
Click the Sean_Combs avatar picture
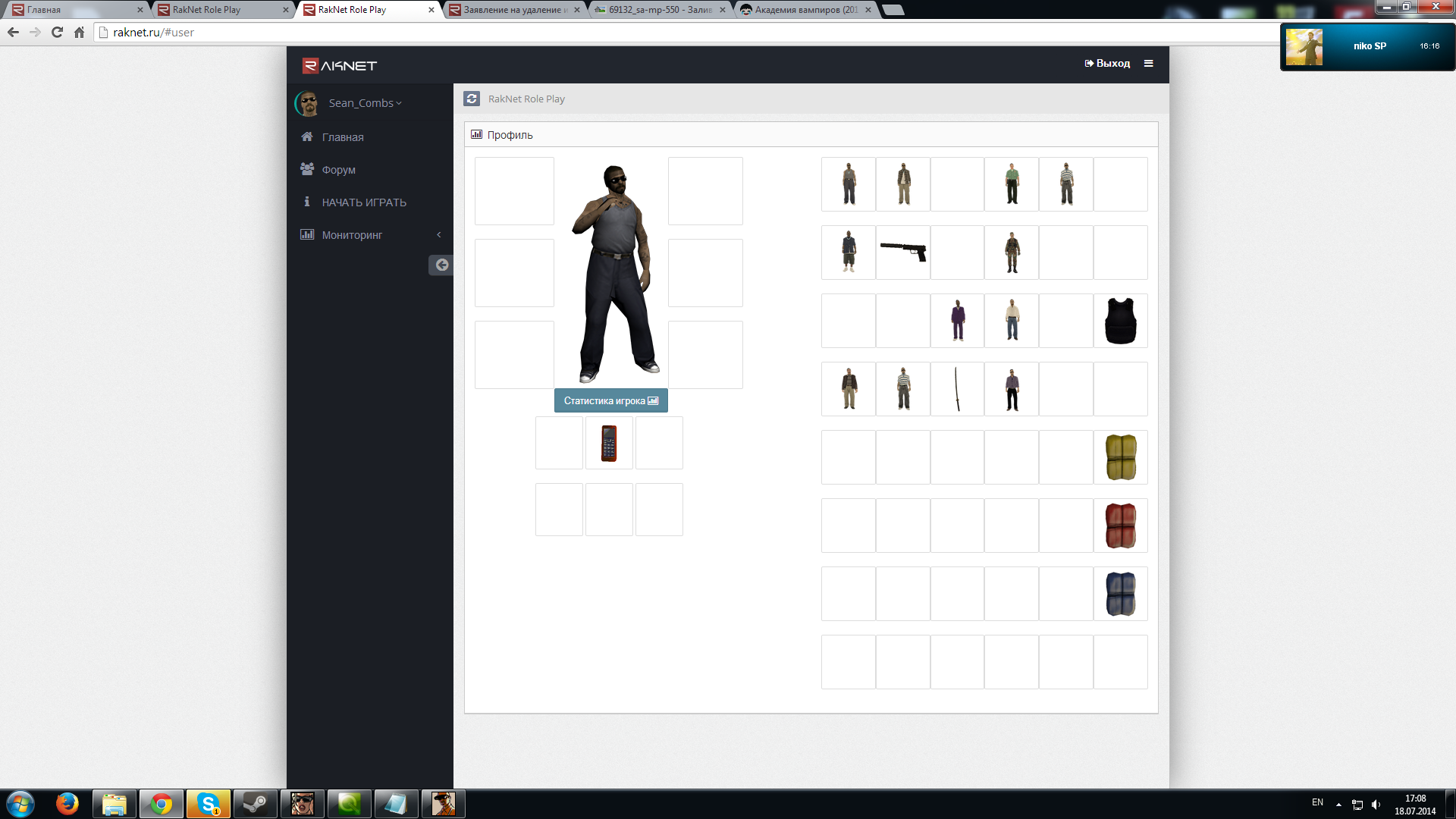pos(307,103)
